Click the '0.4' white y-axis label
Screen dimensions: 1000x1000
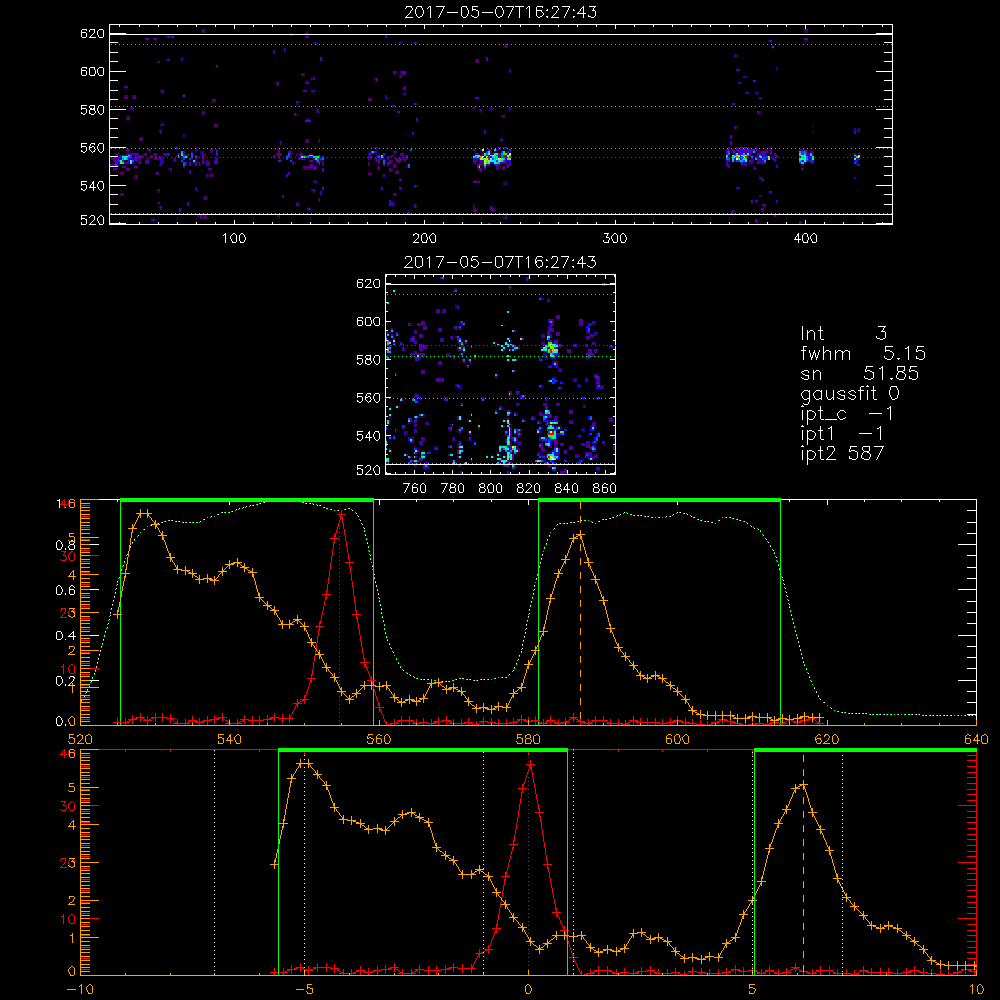(65, 635)
